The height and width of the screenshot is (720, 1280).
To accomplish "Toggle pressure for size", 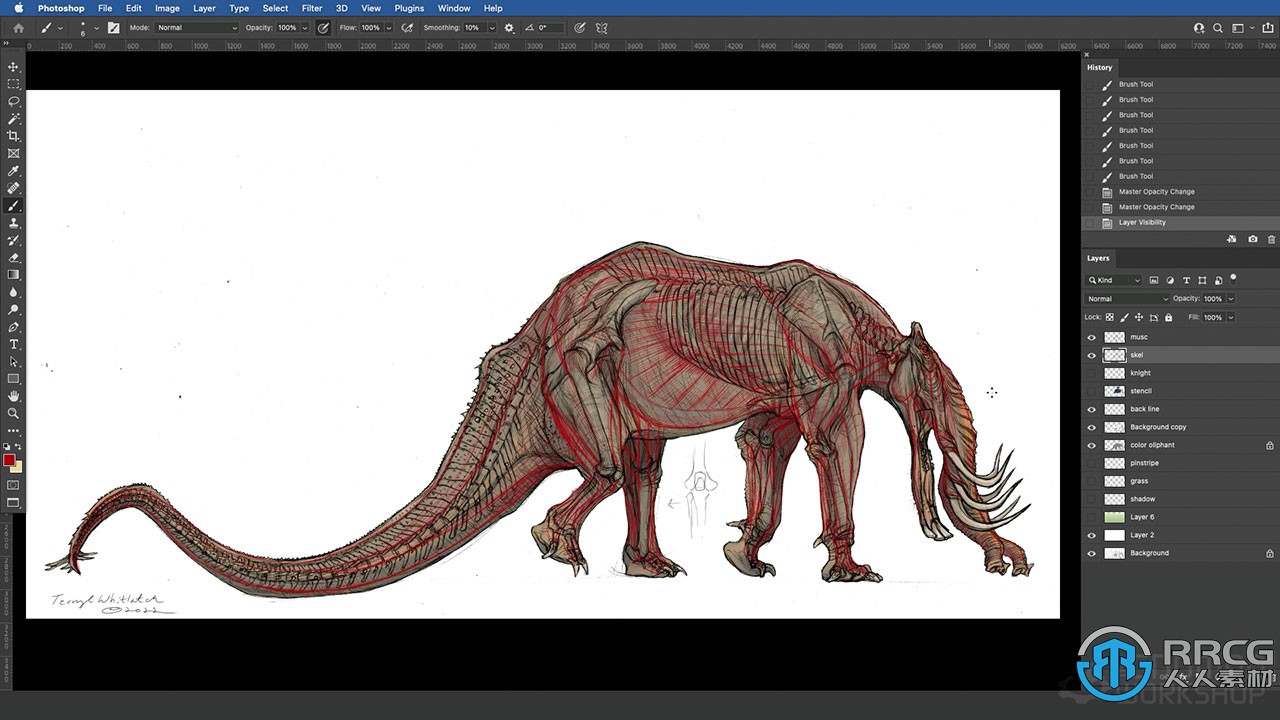I will pyautogui.click(x=579, y=28).
